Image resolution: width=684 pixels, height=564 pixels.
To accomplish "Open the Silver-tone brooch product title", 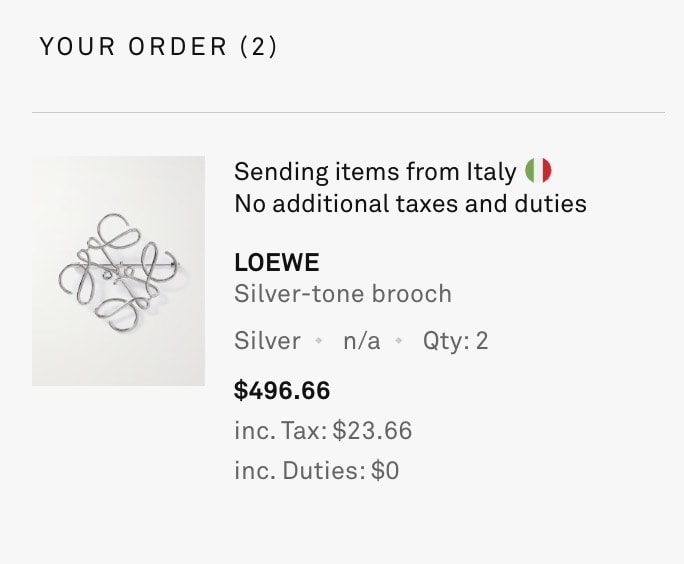I will coord(343,294).
